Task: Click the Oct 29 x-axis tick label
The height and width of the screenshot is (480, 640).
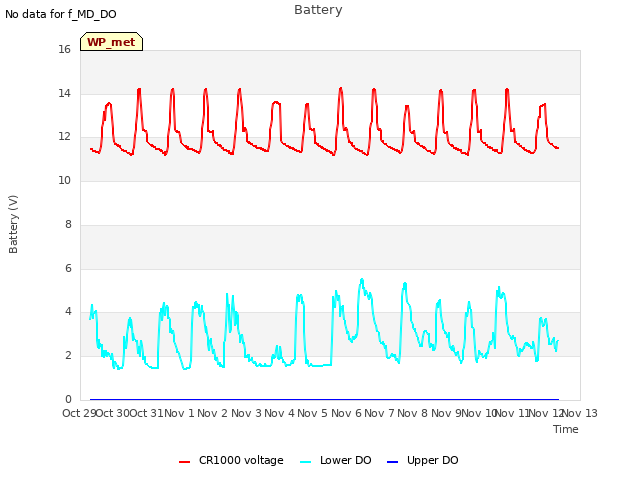Action: pyautogui.click(x=79, y=413)
